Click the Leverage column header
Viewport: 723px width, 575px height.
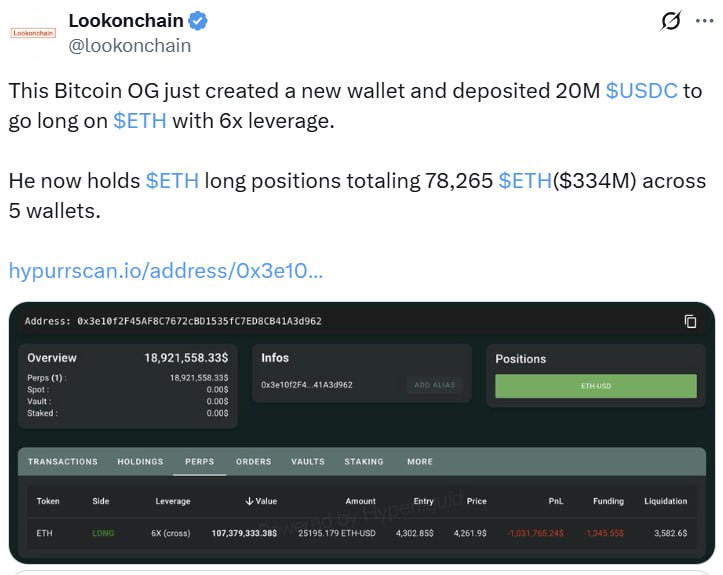point(173,501)
